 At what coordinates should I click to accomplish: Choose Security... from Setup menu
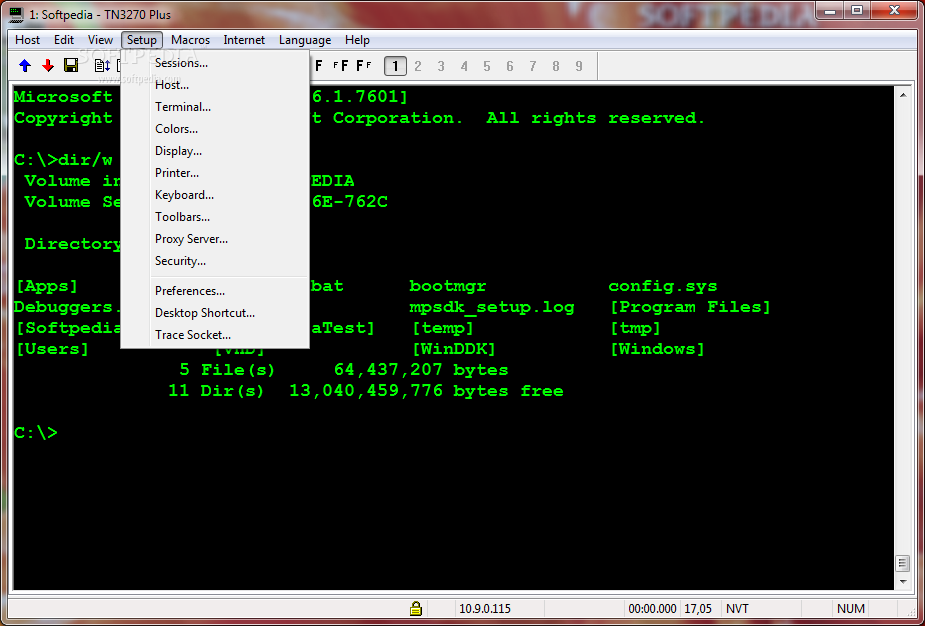coord(215,261)
